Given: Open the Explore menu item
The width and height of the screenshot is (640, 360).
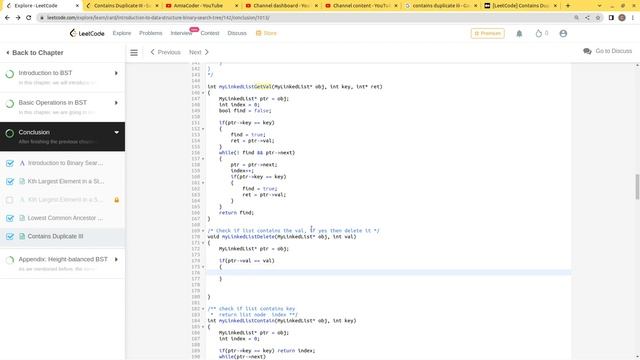Looking at the screenshot, I should pos(122,33).
